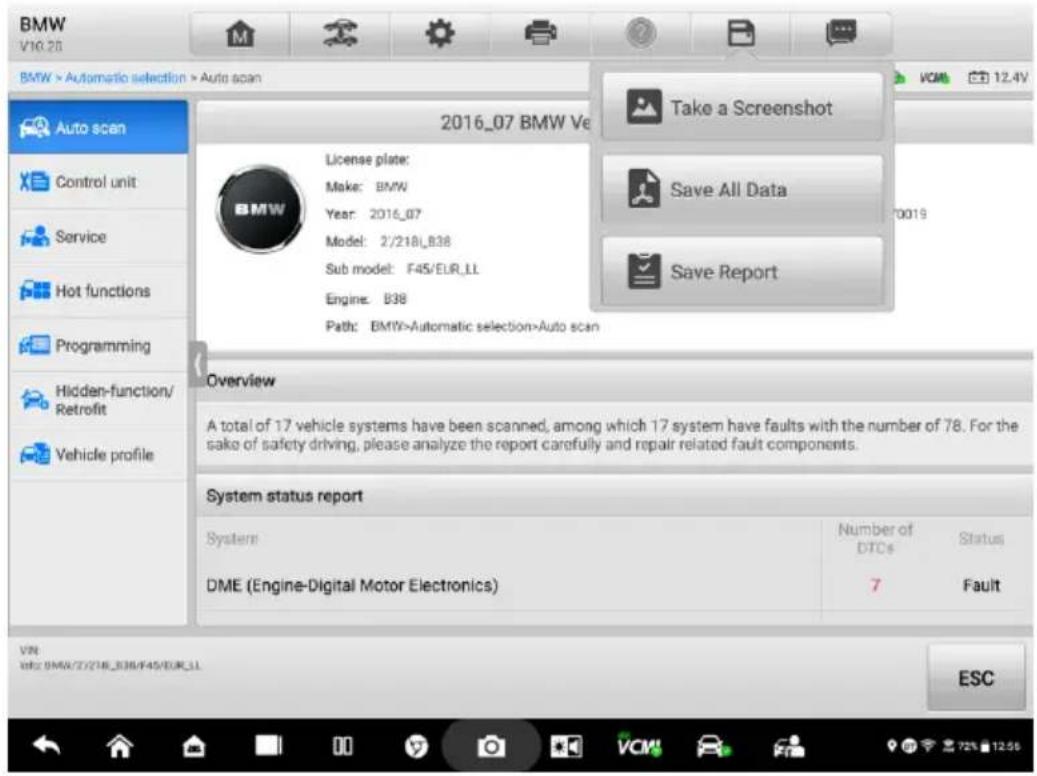The width and height of the screenshot is (1037, 776).
Task: Choose Save Report option
Action: (742, 271)
